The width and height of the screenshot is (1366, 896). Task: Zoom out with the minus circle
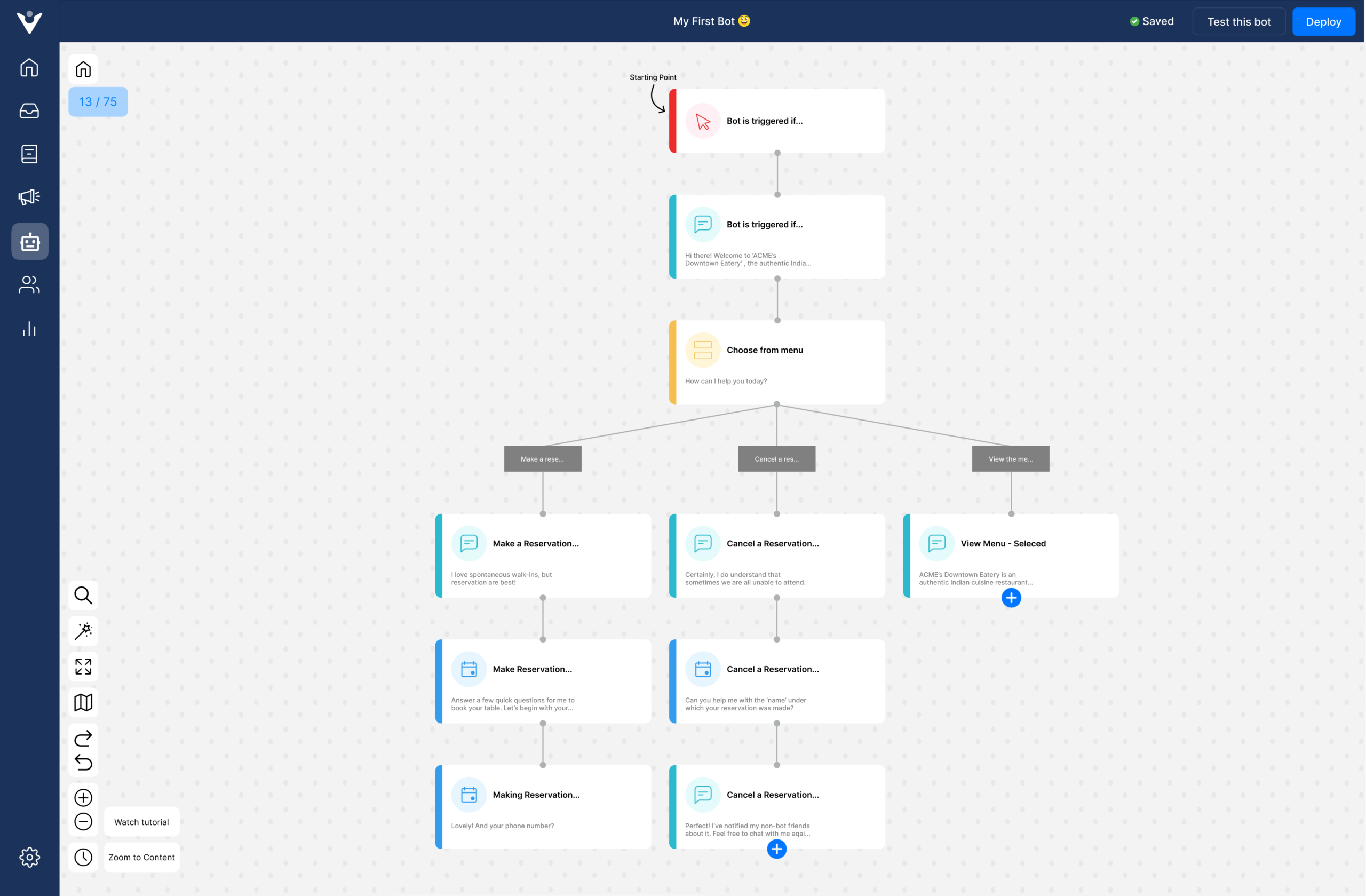83,821
